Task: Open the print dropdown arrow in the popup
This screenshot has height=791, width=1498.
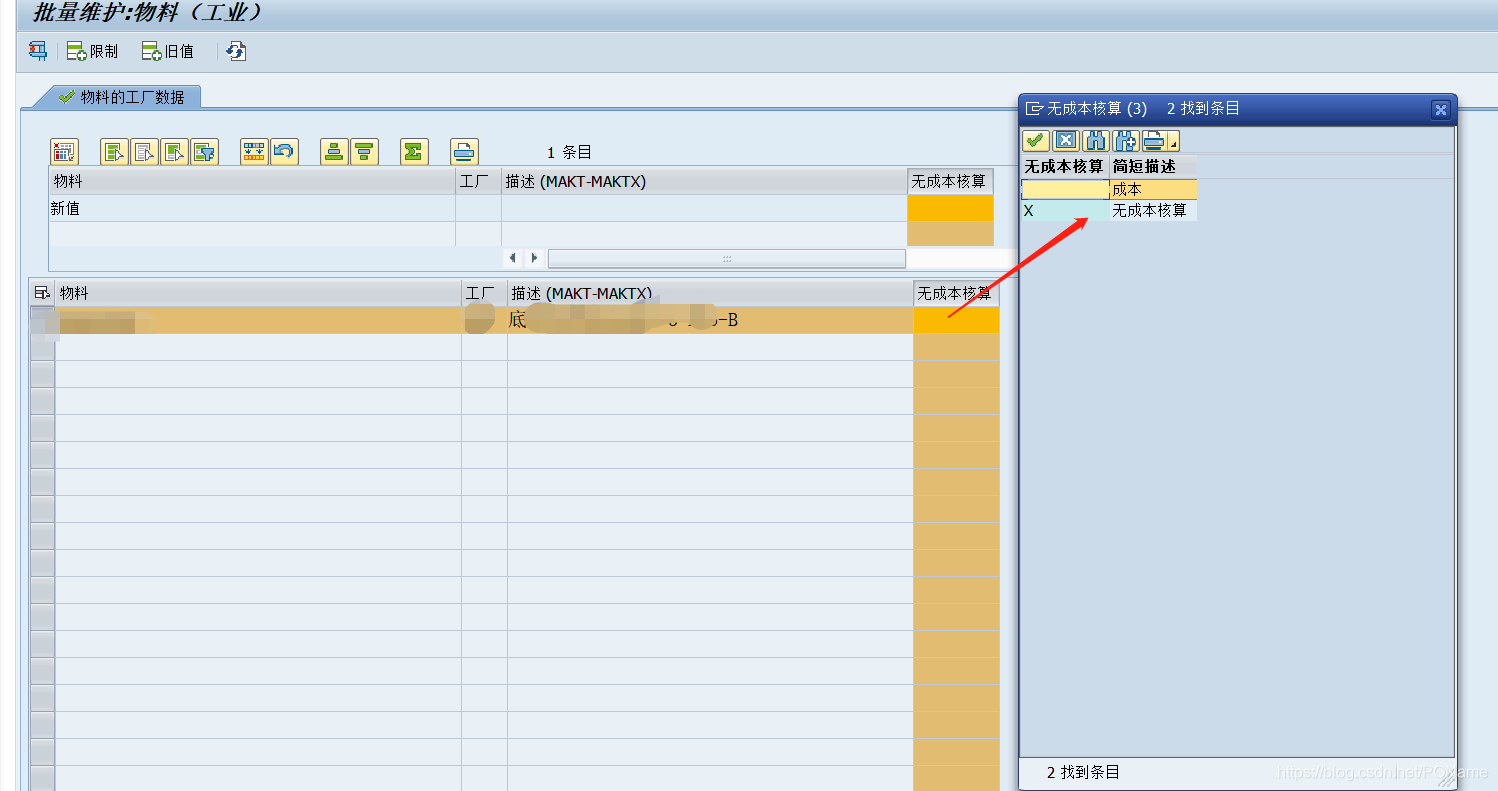Action: (1174, 141)
